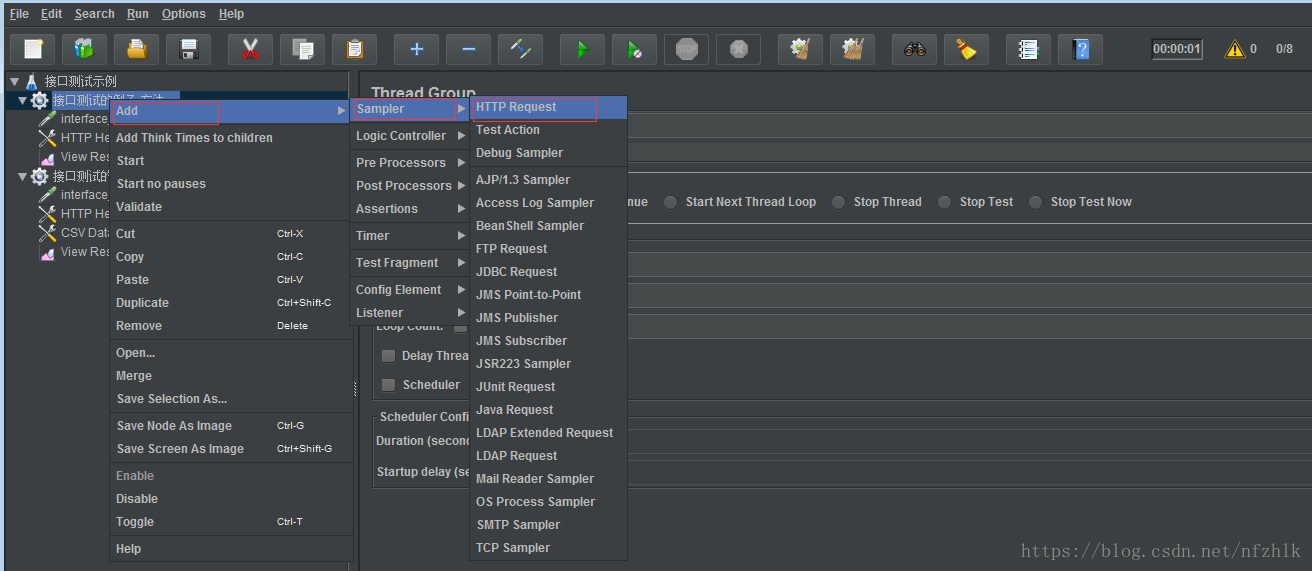Clear all results with double broom icon

click(x=852, y=49)
